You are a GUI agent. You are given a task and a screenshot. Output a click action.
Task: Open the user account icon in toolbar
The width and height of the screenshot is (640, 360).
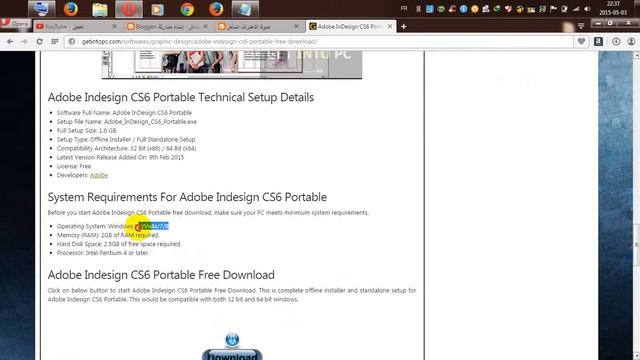point(631,41)
